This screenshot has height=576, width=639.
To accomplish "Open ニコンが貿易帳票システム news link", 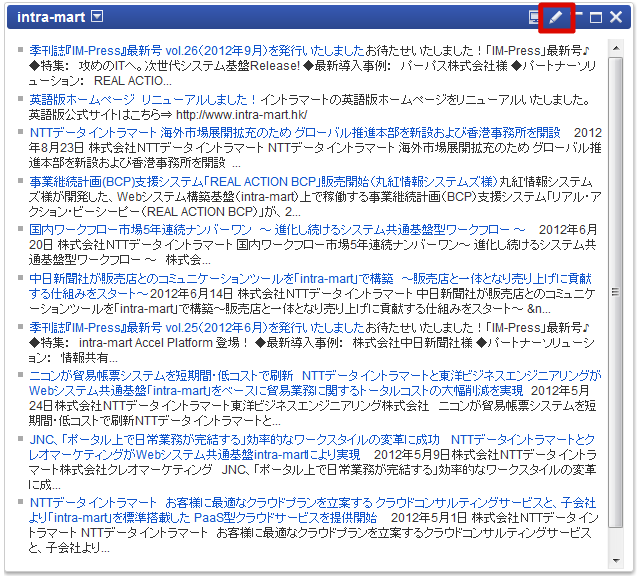I will click(315, 383).
